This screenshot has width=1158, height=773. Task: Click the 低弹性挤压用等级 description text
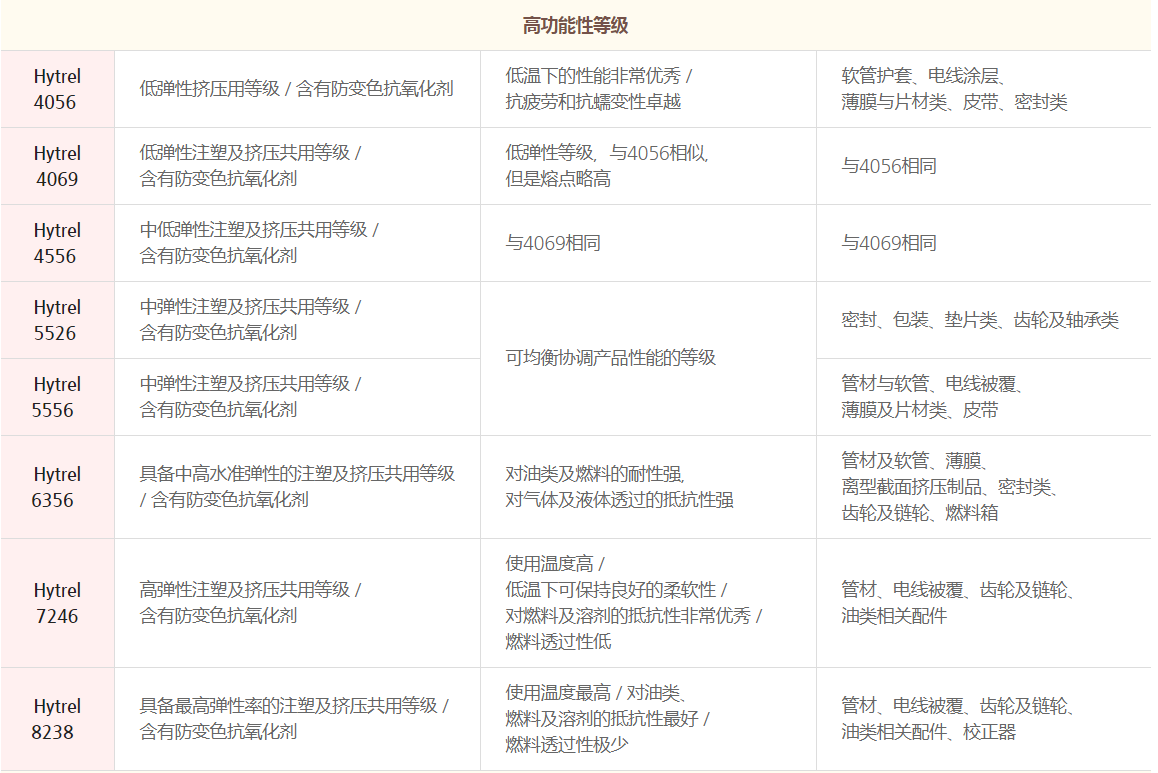[296, 89]
